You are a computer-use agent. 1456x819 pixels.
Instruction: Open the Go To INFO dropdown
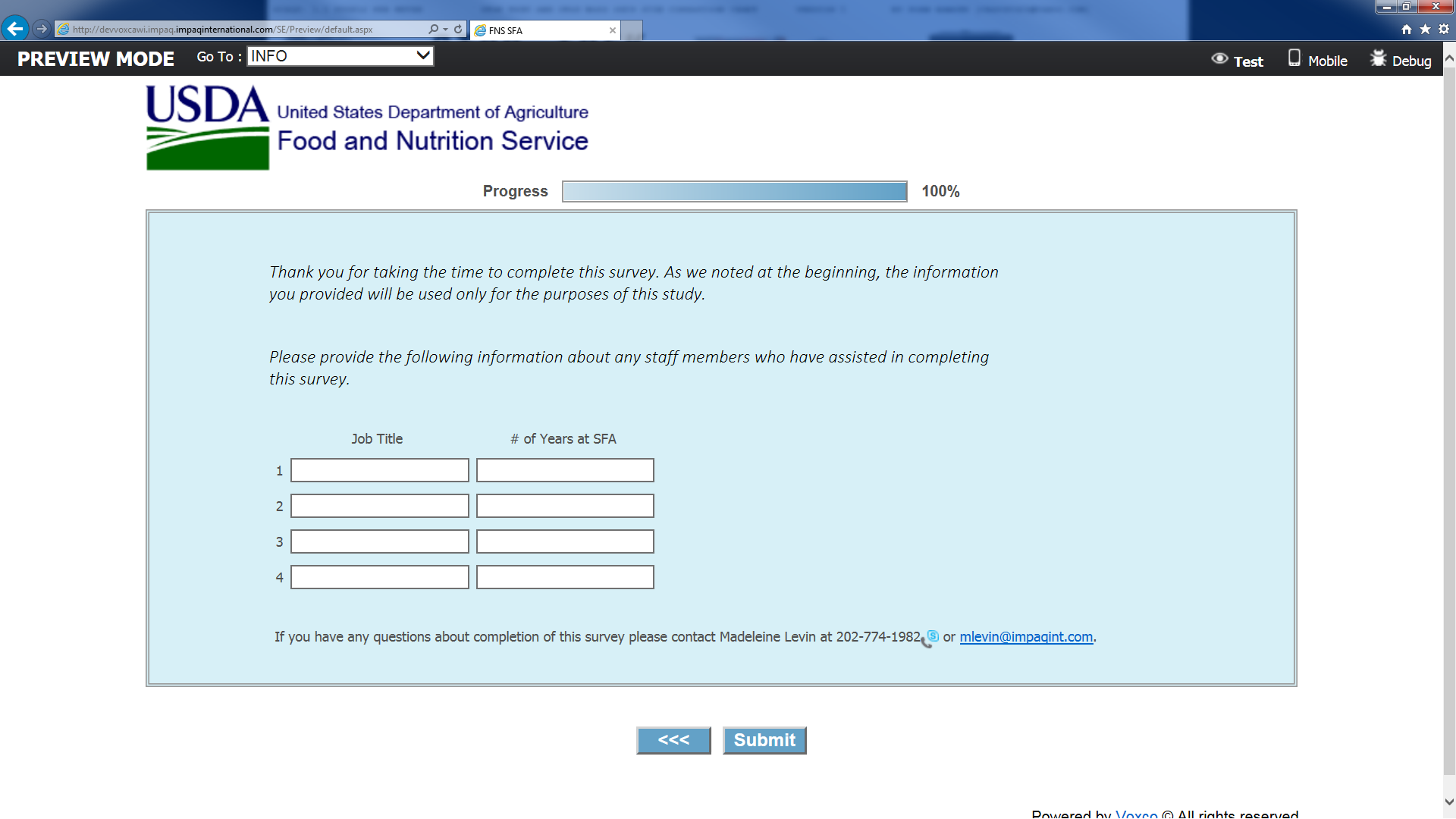pyautogui.click(x=340, y=56)
